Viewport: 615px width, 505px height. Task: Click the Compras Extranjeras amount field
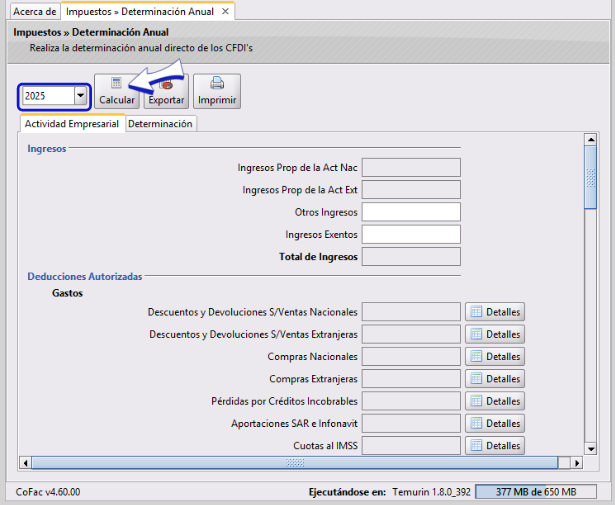(411, 379)
